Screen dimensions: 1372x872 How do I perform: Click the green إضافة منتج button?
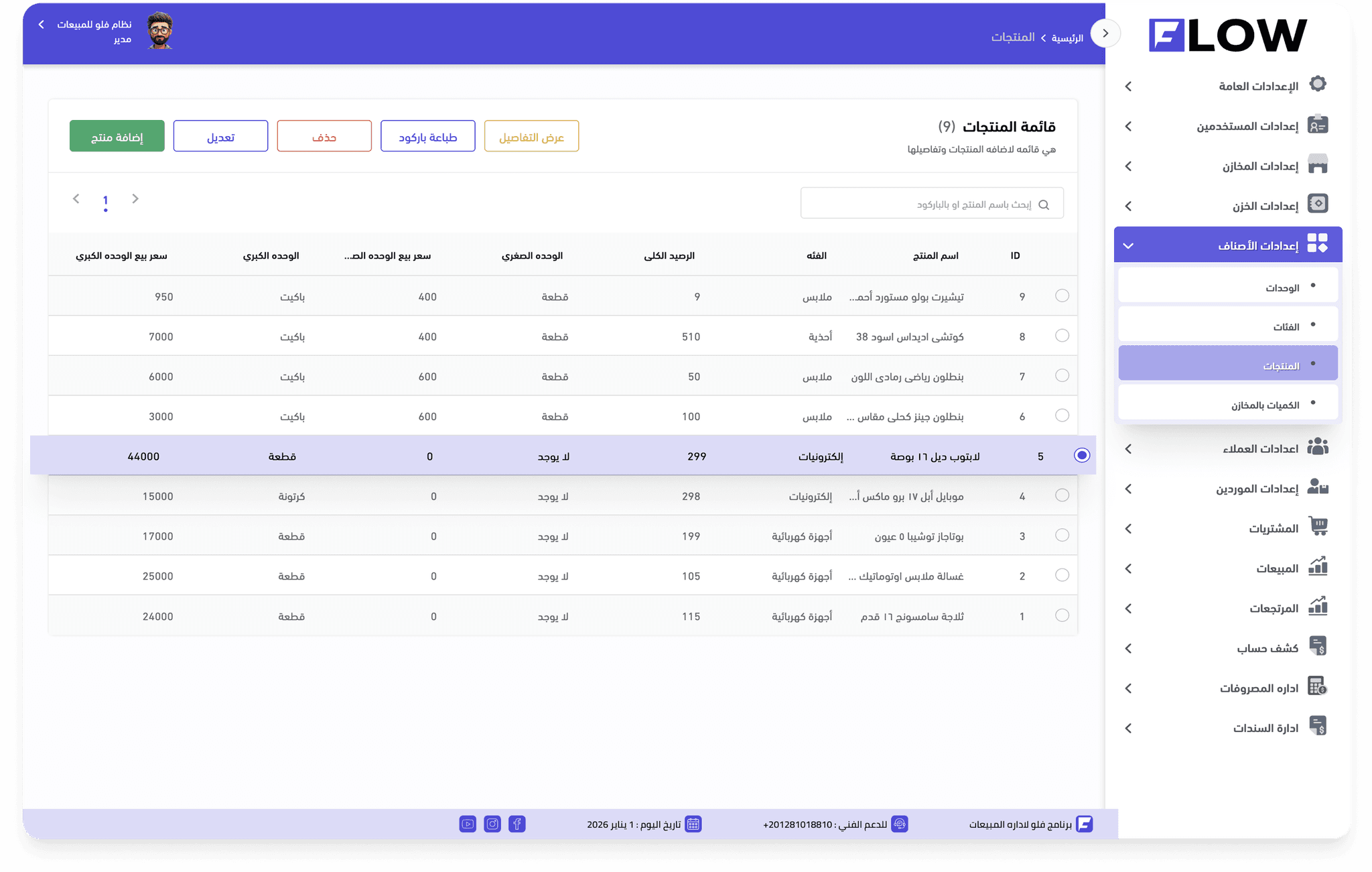pyautogui.click(x=117, y=136)
